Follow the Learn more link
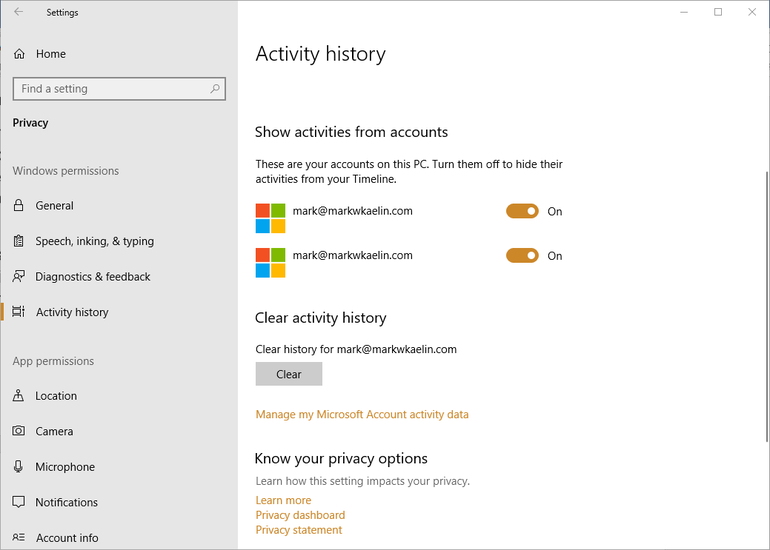Screen dimensions: 770x550 pos(283,500)
